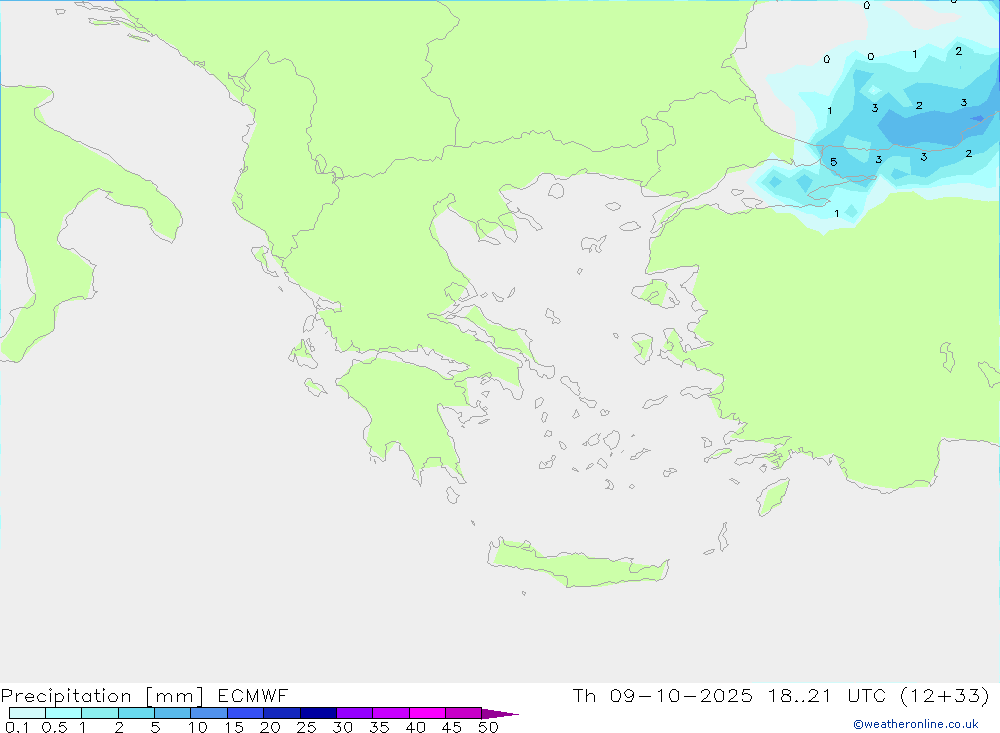Select the 20–25 mm dark blue swatch

coord(282,713)
